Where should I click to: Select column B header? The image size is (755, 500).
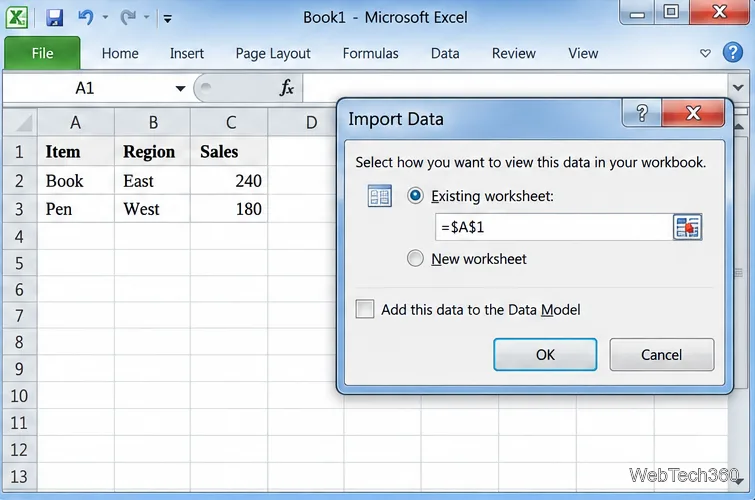[x=153, y=122]
